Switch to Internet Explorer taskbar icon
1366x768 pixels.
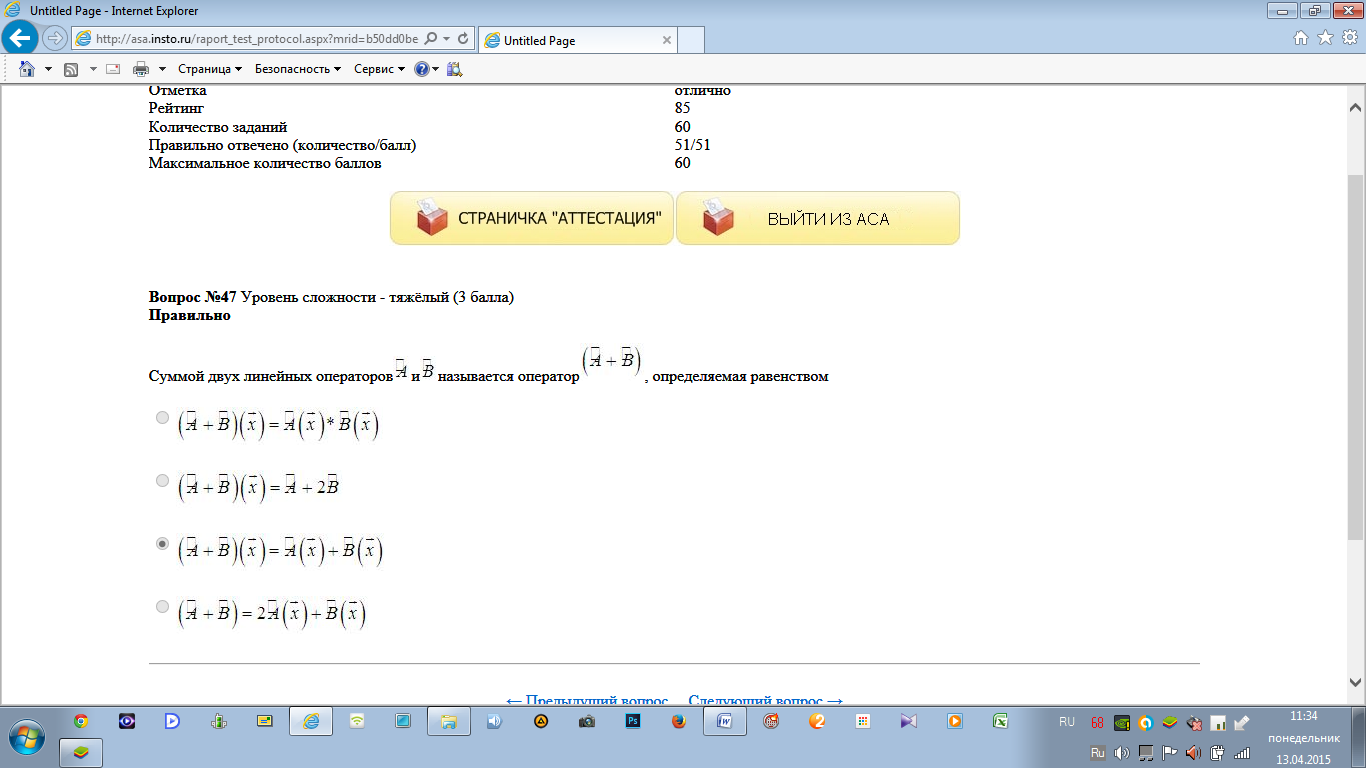[x=311, y=721]
